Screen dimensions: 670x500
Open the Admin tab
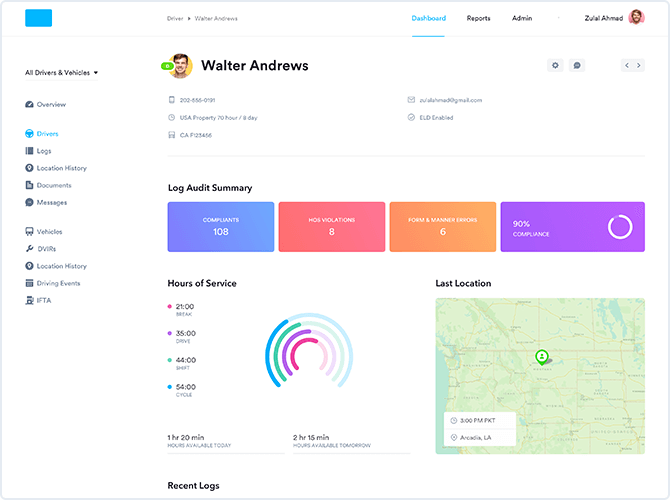tap(522, 18)
